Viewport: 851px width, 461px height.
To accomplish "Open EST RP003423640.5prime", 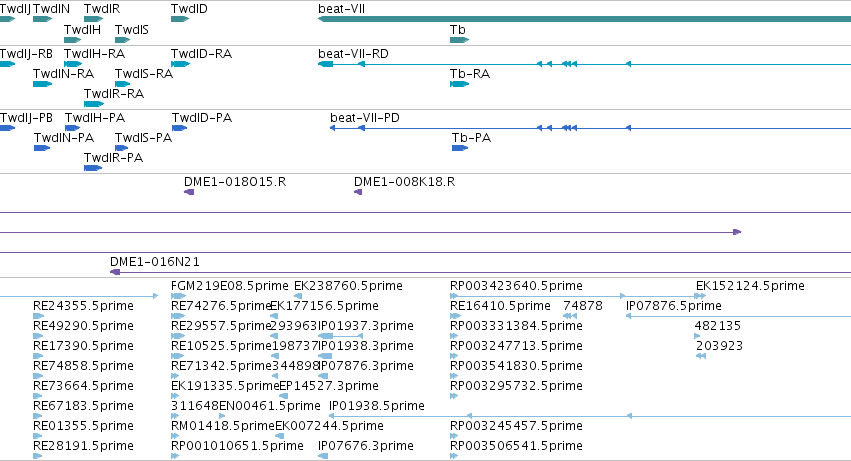I will pyautogui.click(x=516, y=286).
